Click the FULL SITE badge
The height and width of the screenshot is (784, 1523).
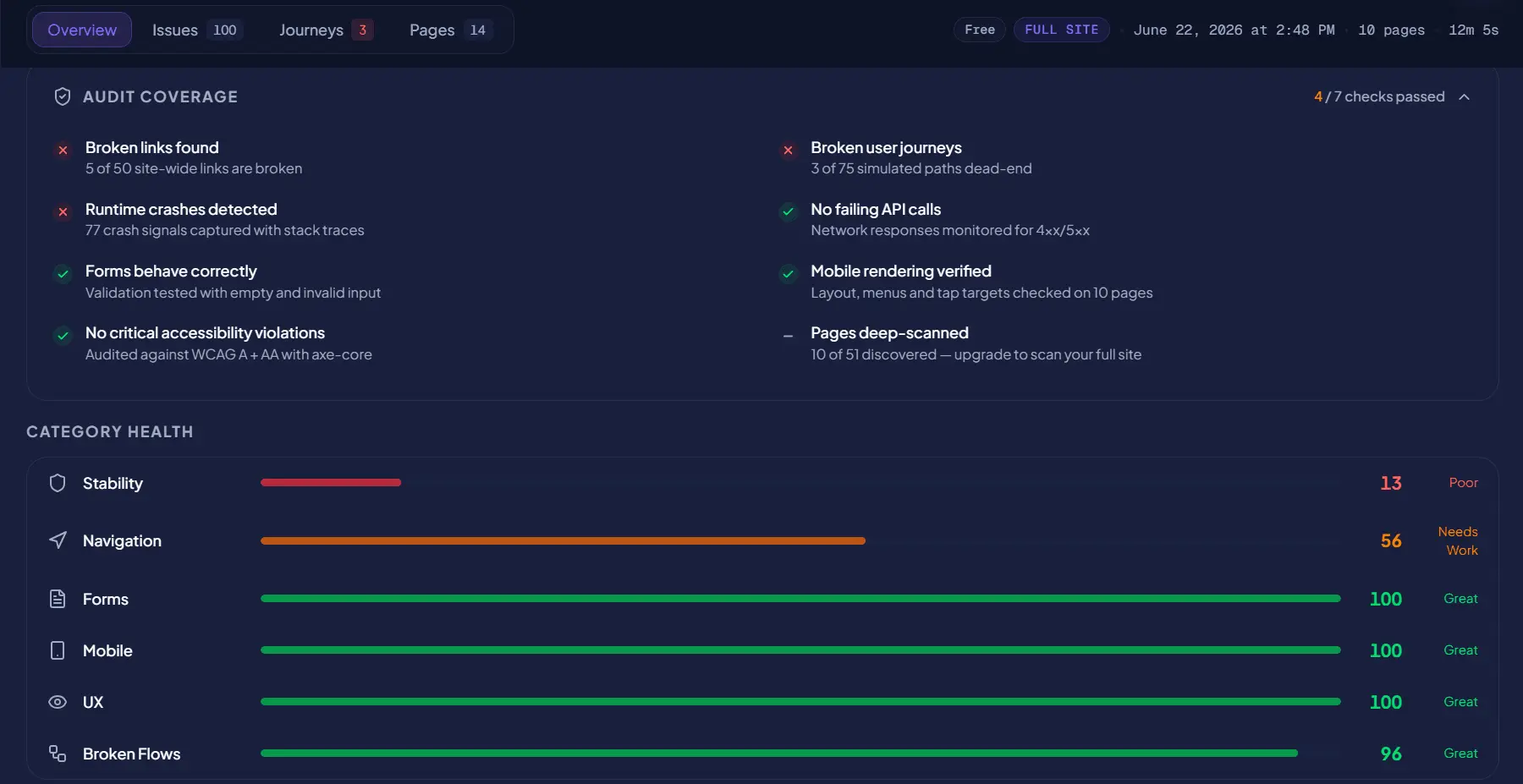(x=1061, y=30)
